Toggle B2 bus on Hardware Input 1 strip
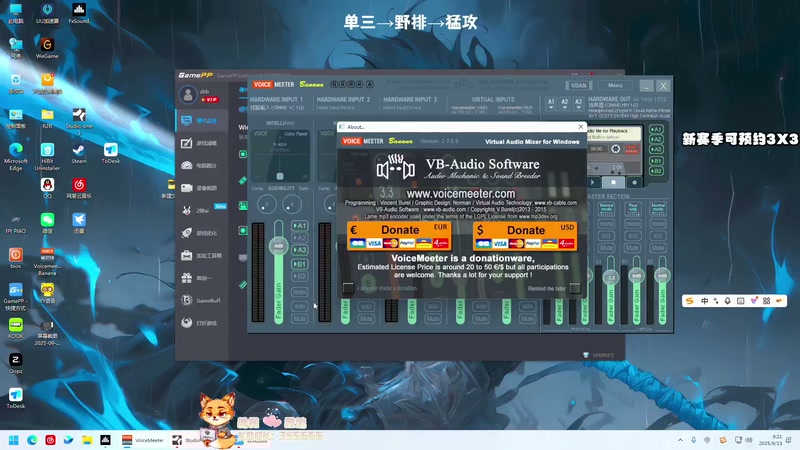The height and width of the screenshot is (450, 800). pyautogui.click(x=299, y=276)
